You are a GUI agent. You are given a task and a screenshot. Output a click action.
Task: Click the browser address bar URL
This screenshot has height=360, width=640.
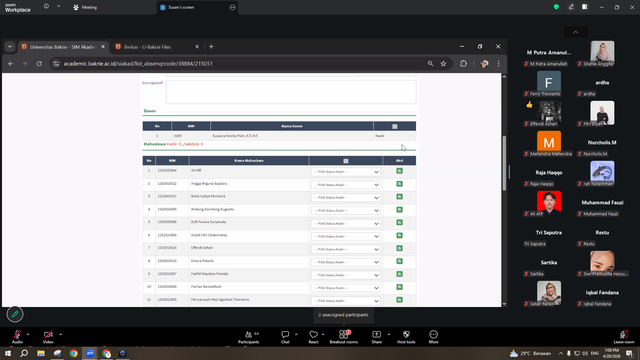pos(138,64)
